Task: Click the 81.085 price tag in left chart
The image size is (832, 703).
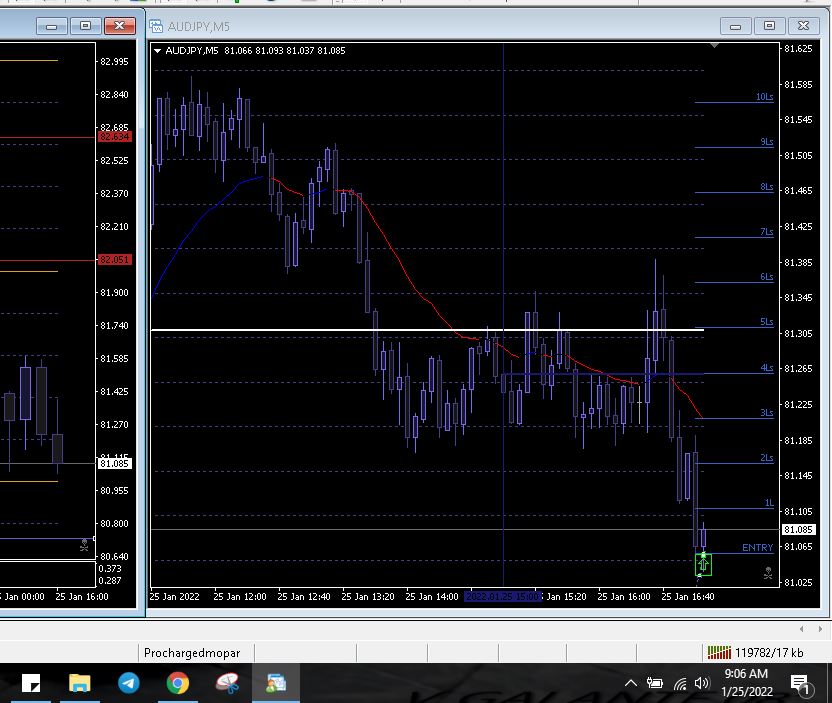Action: (x=114, y=464)
